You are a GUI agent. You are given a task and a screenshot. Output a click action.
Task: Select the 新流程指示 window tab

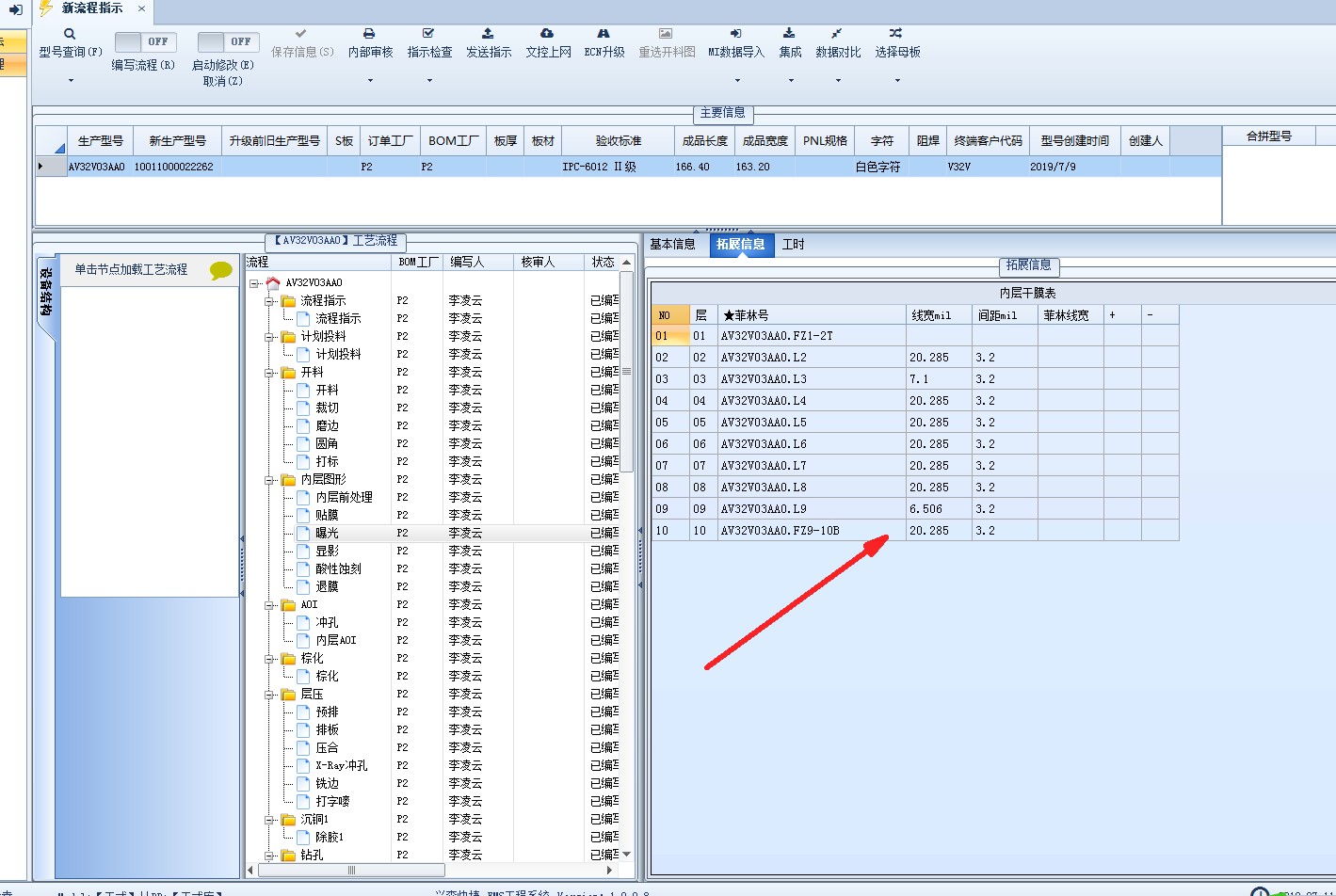click(91, 8)
